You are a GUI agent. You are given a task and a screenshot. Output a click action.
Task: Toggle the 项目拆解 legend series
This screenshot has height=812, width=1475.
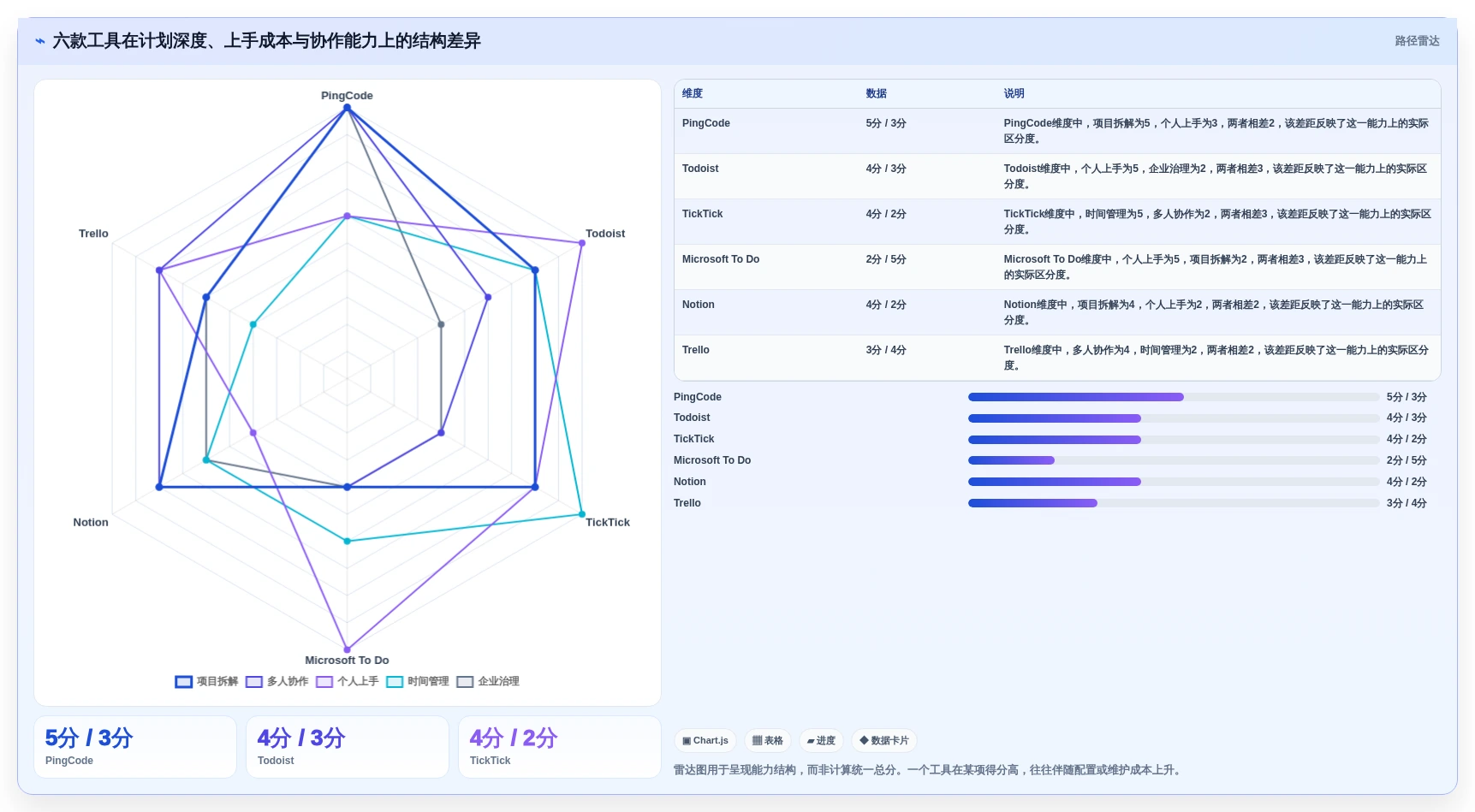tap(206, 682)
